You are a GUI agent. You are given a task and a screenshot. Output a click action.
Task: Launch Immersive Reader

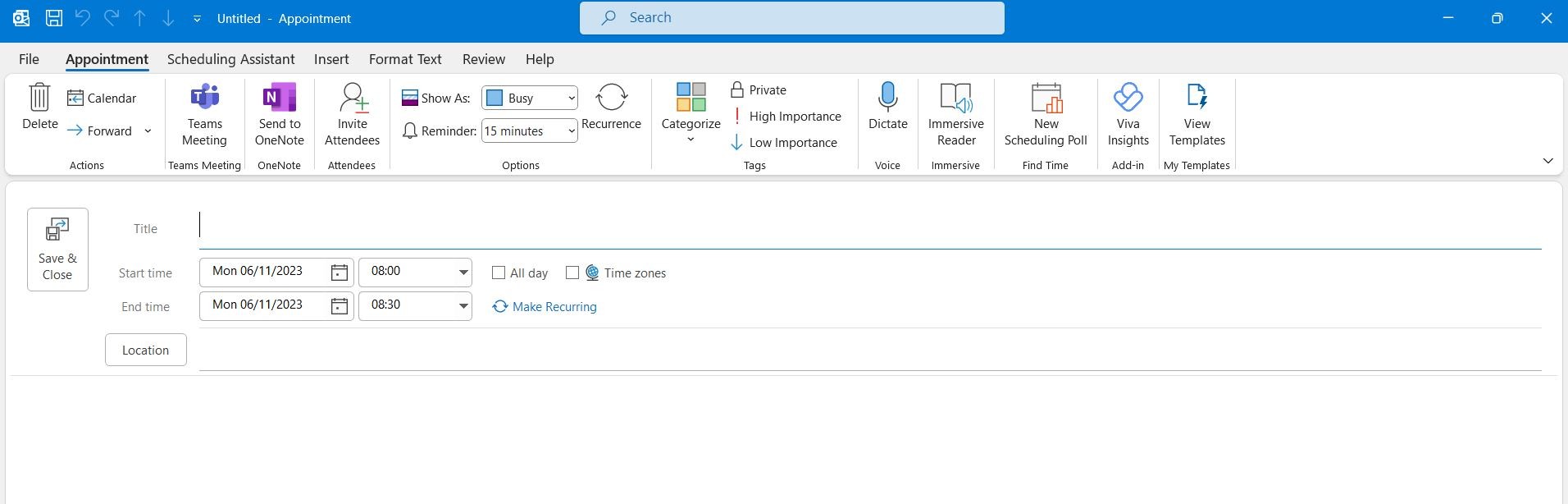tap(956, 115)
